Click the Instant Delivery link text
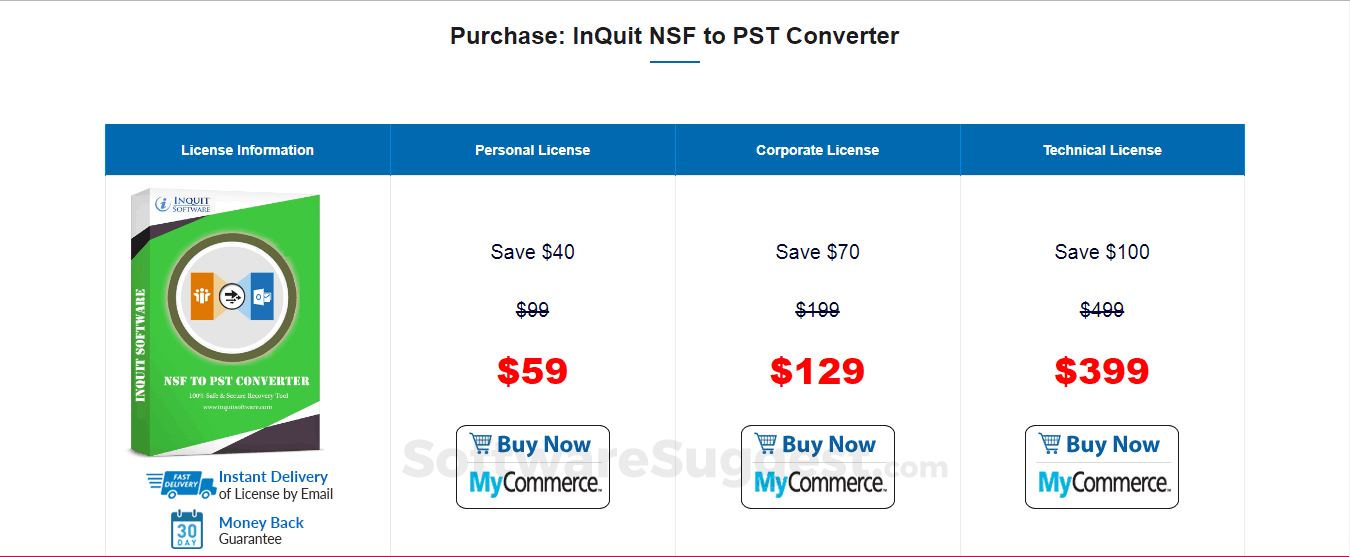1350x557 pixels. (x=273, y=477)
